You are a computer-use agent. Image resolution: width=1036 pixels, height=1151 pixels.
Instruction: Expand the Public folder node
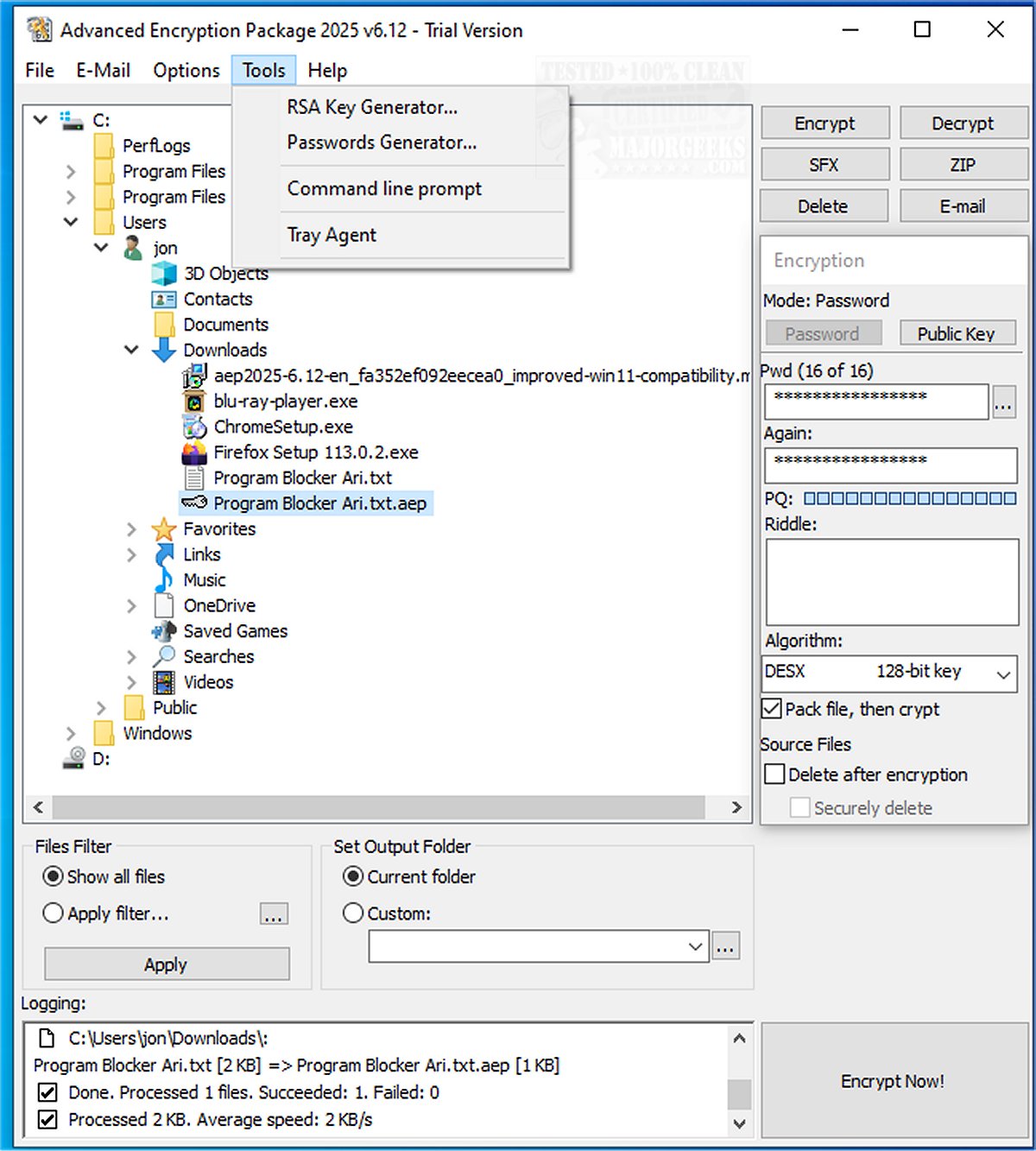point(101,708)
